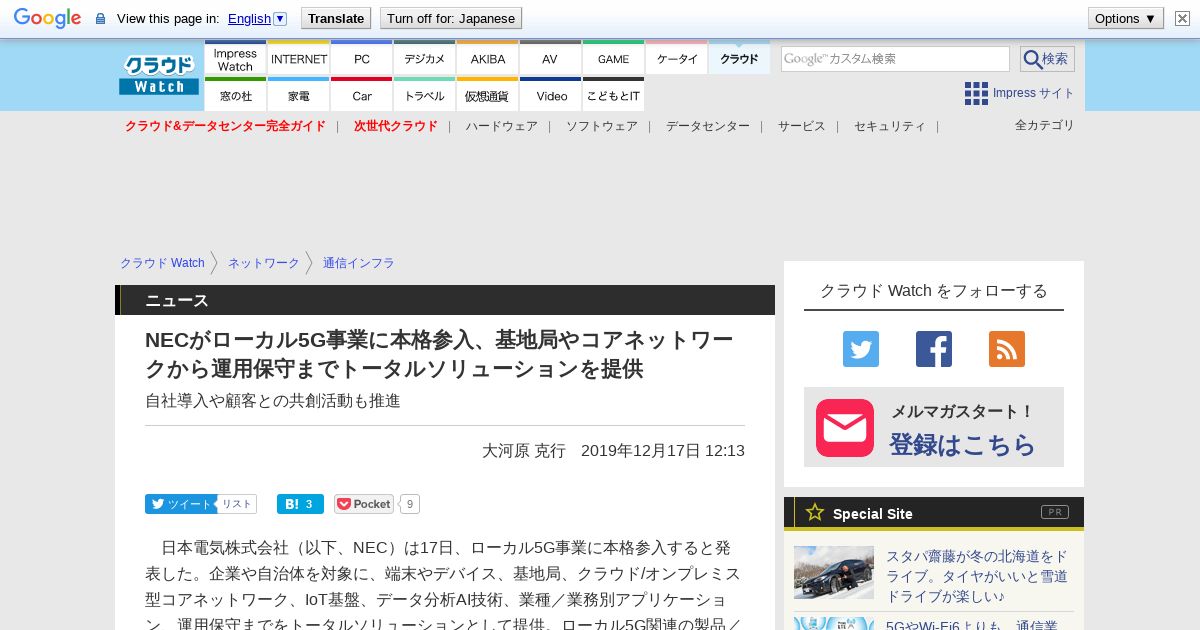Image resolution: width=1200 pixels, height=630 pixels.
Task: Open 次世代クラウド menu item
Action: point(395,126)
